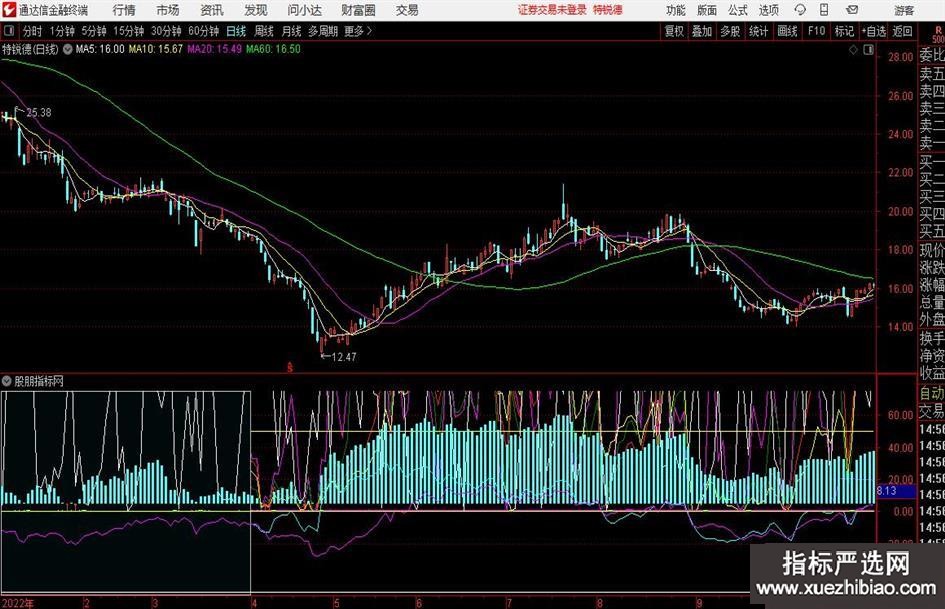
Task: Click the 多股 multi-stock button
Action: [x=730, y=31]
